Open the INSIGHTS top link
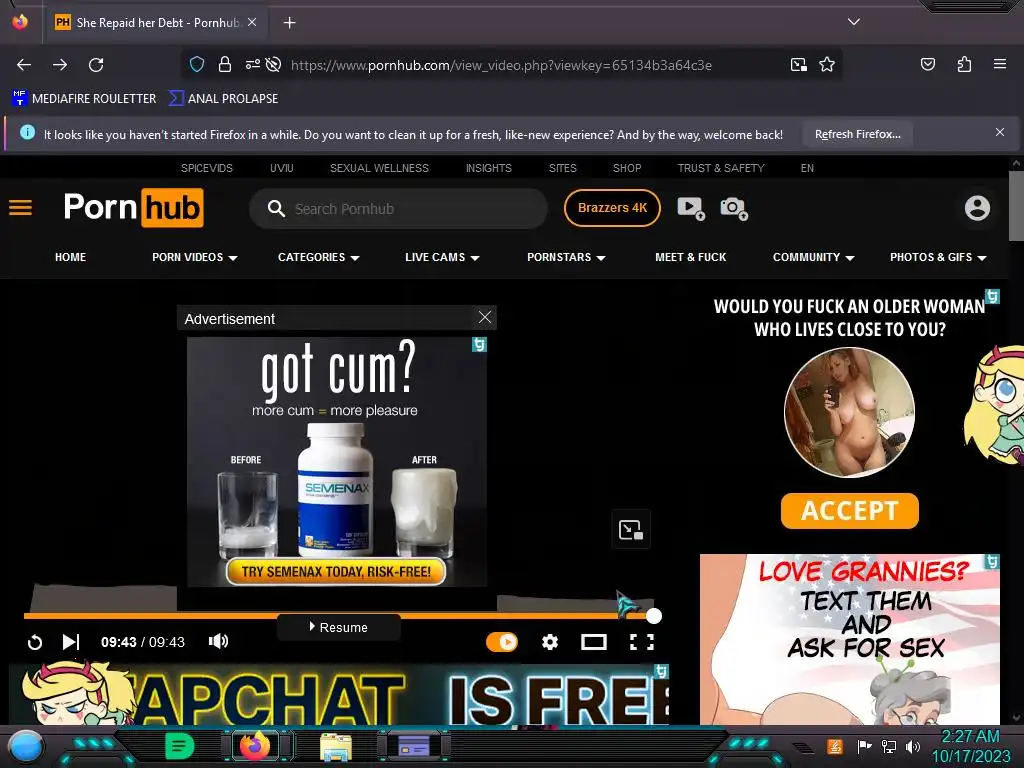Screen dimensions: 1024x768 pyautogui.click(x=488, y=168)
